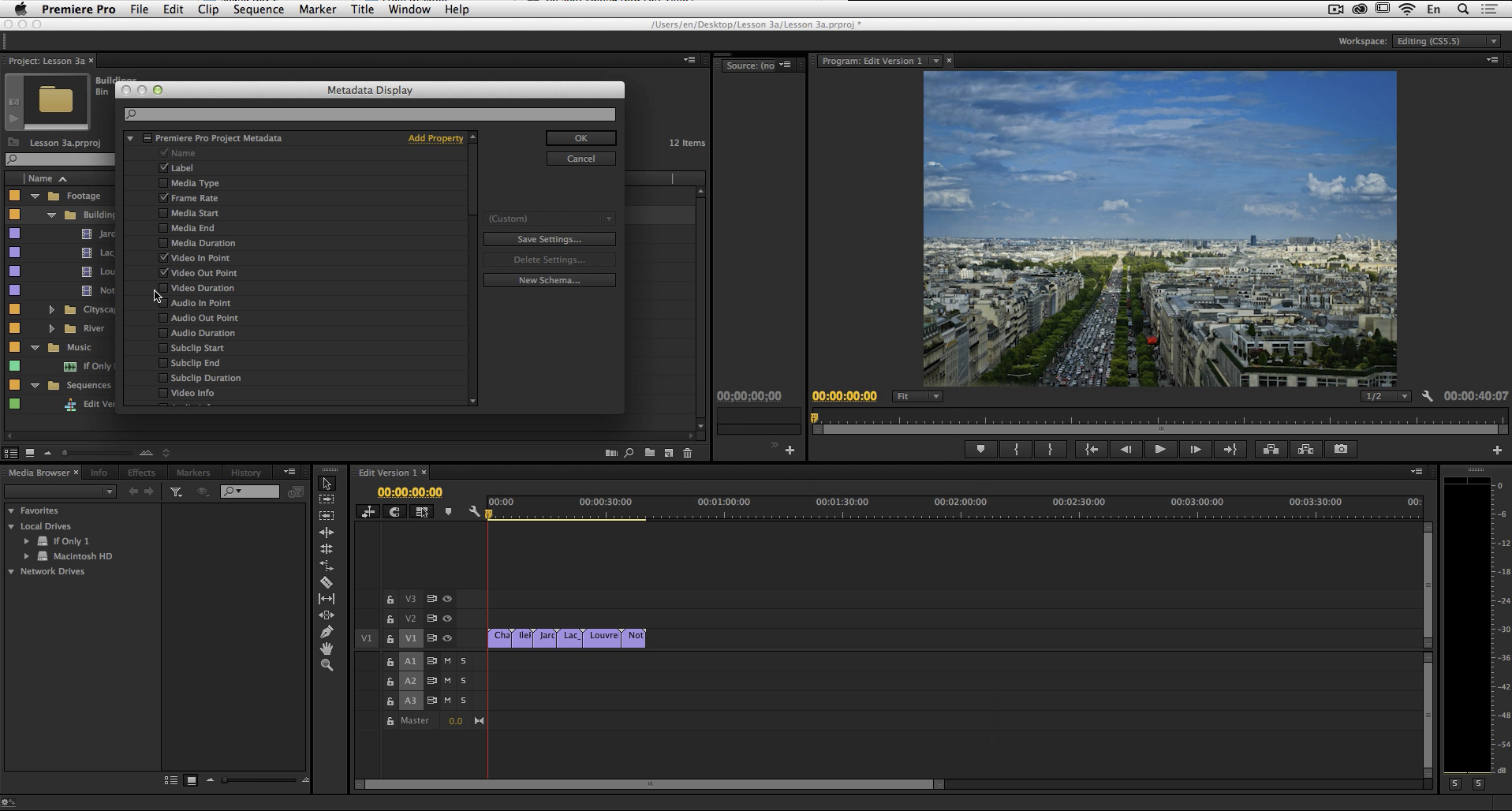Open the Marker menu
Image resolution: width=1512 pixels, height=811 pixels.
[x=317, y=9]
